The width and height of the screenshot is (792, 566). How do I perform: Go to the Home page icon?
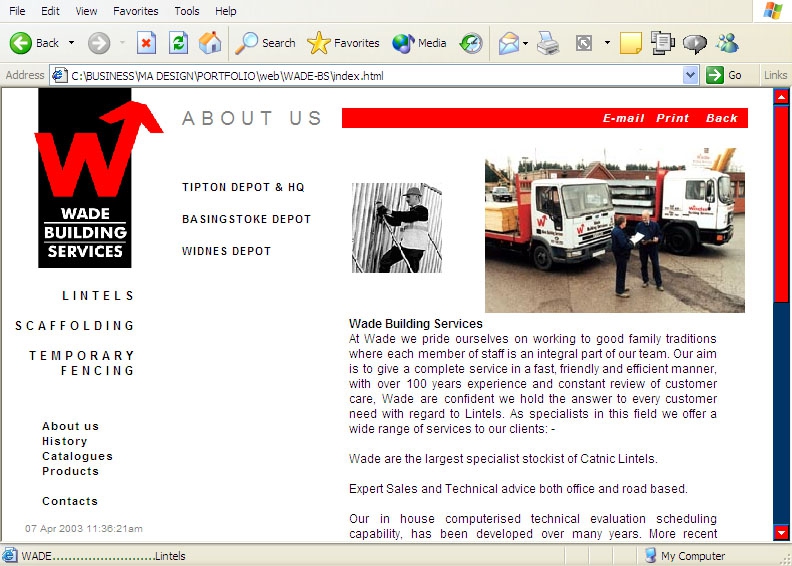point(210,43)
